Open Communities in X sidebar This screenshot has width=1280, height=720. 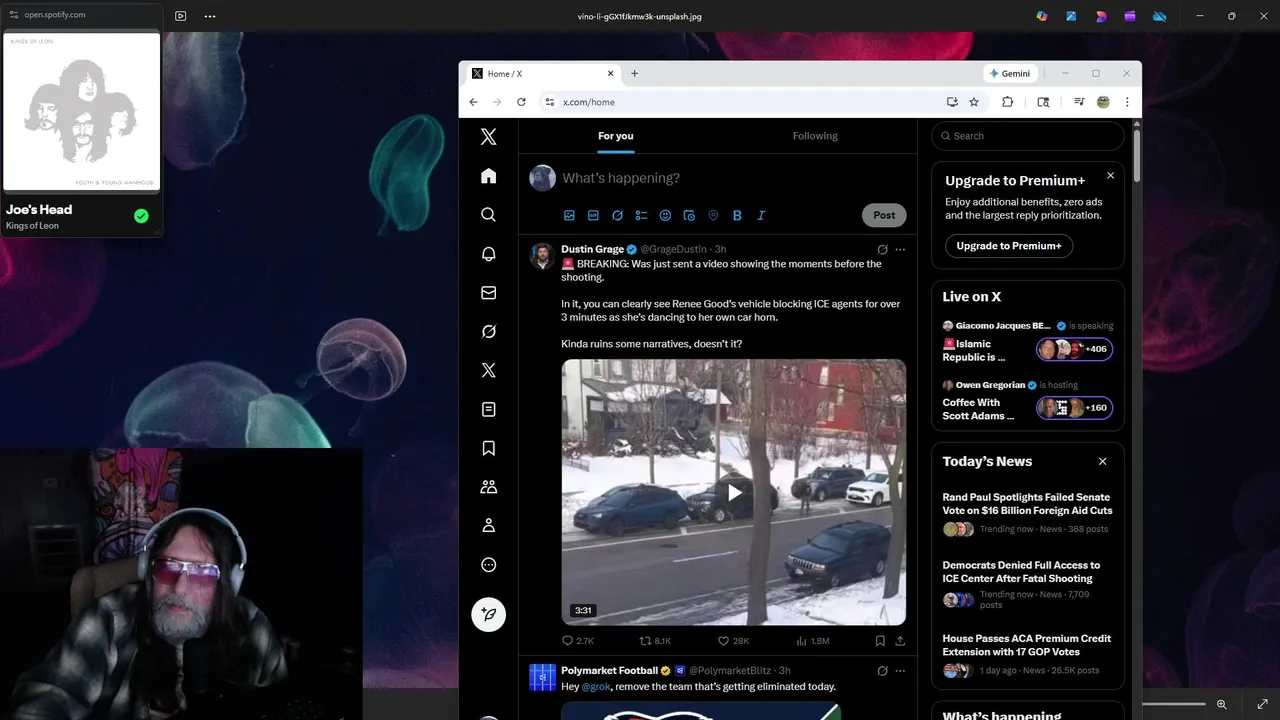[x=488, y=487]
